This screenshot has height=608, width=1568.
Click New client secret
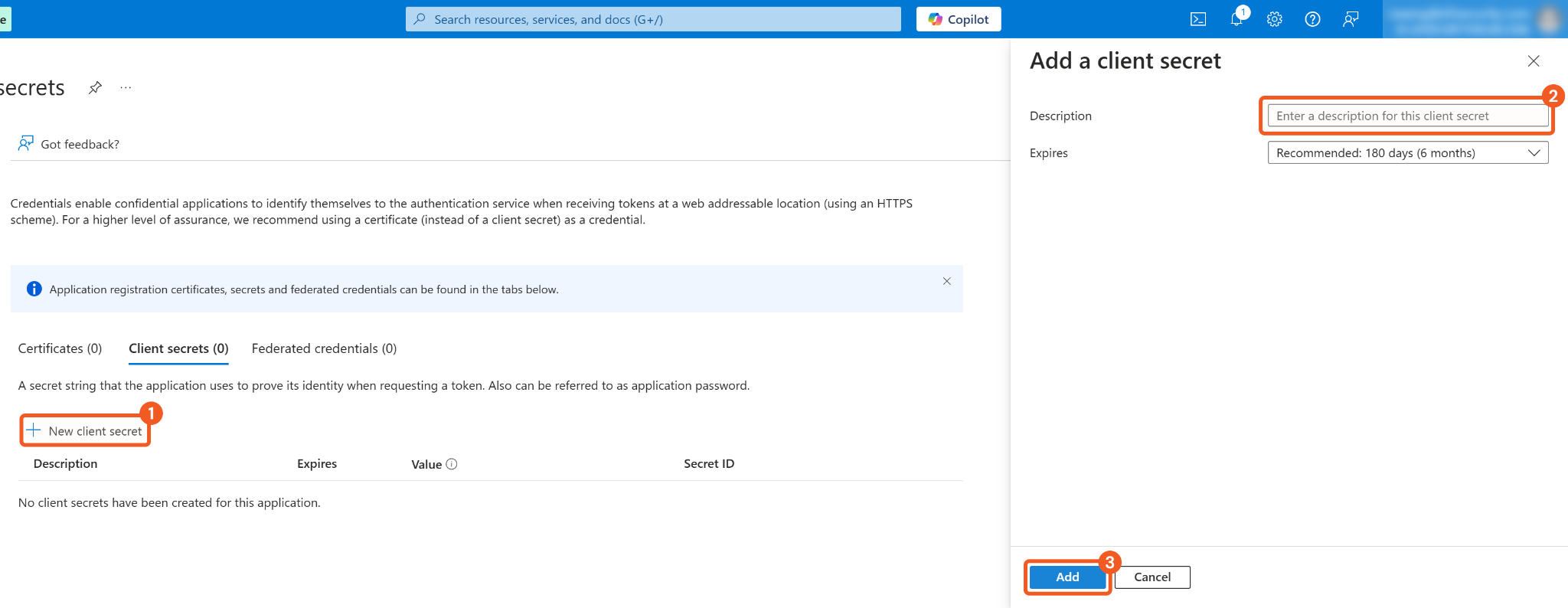point(85,431)
